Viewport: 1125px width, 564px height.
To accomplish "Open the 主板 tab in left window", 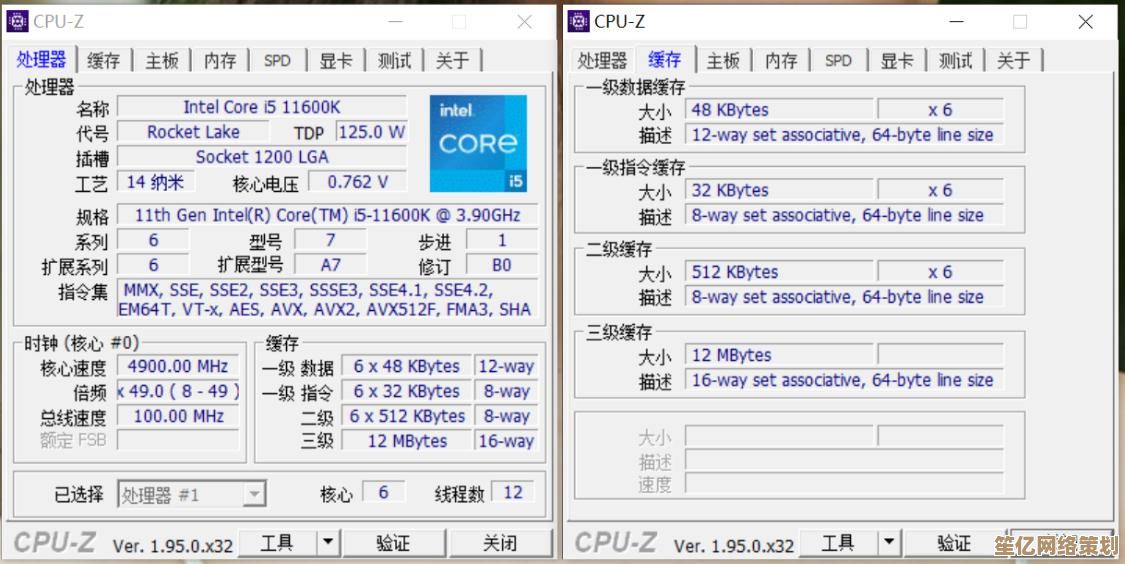I will [x=161, y=60].
